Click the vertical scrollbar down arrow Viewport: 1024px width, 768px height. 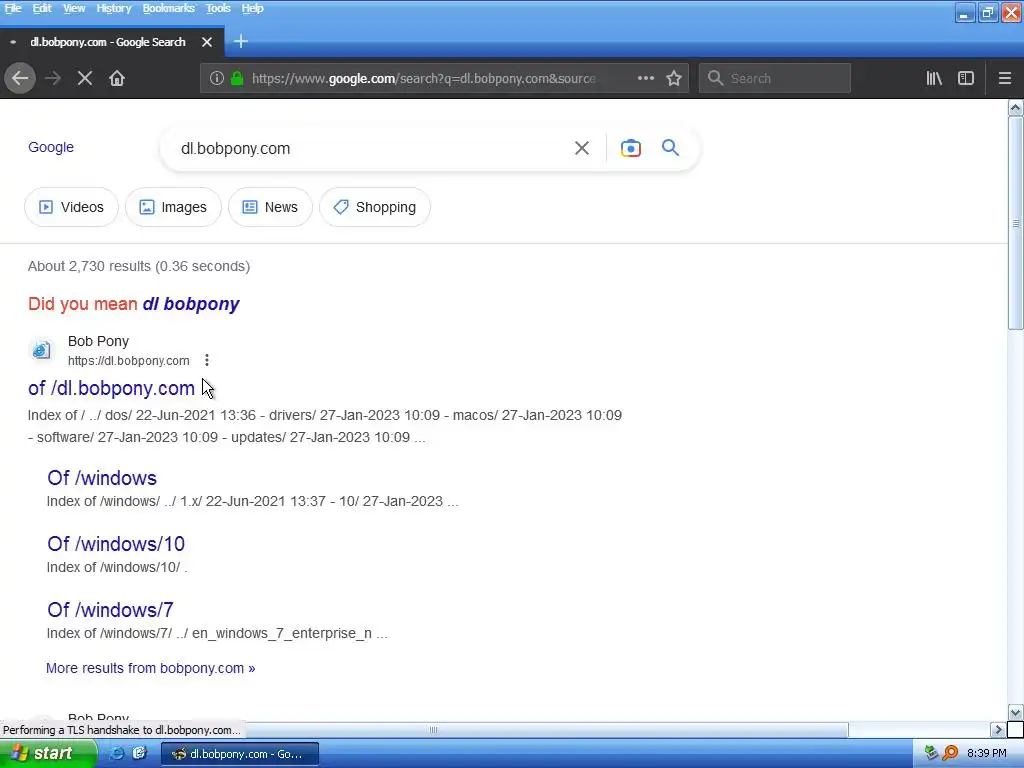1016,712
